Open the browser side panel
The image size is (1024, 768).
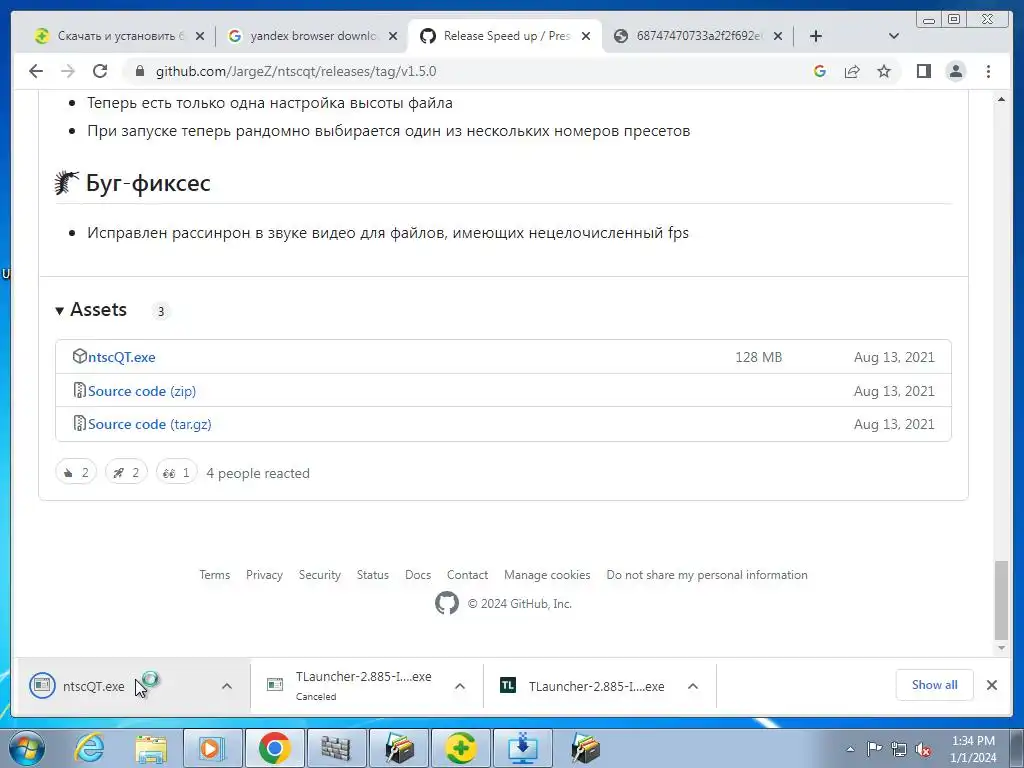(923, 71)
